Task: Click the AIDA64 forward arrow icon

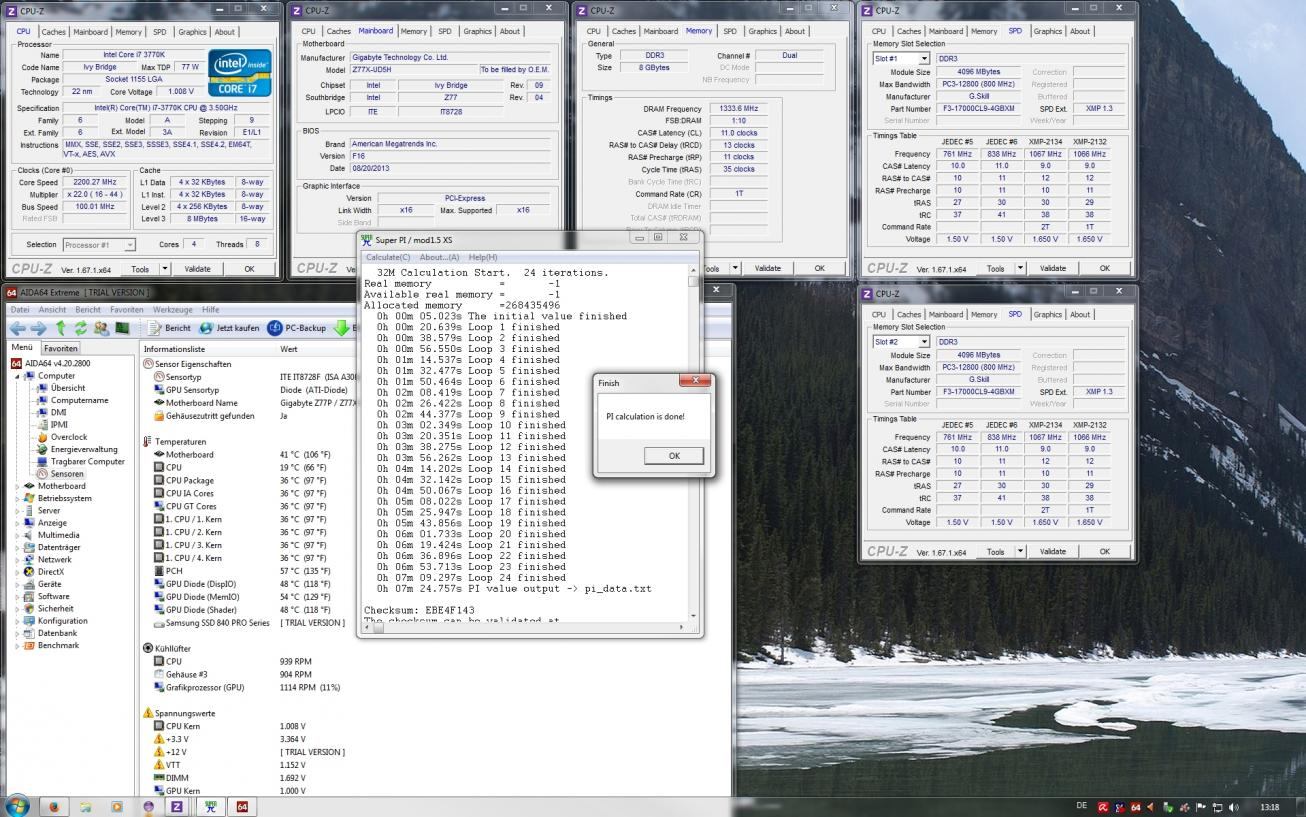Action: [x=38, y=328]
